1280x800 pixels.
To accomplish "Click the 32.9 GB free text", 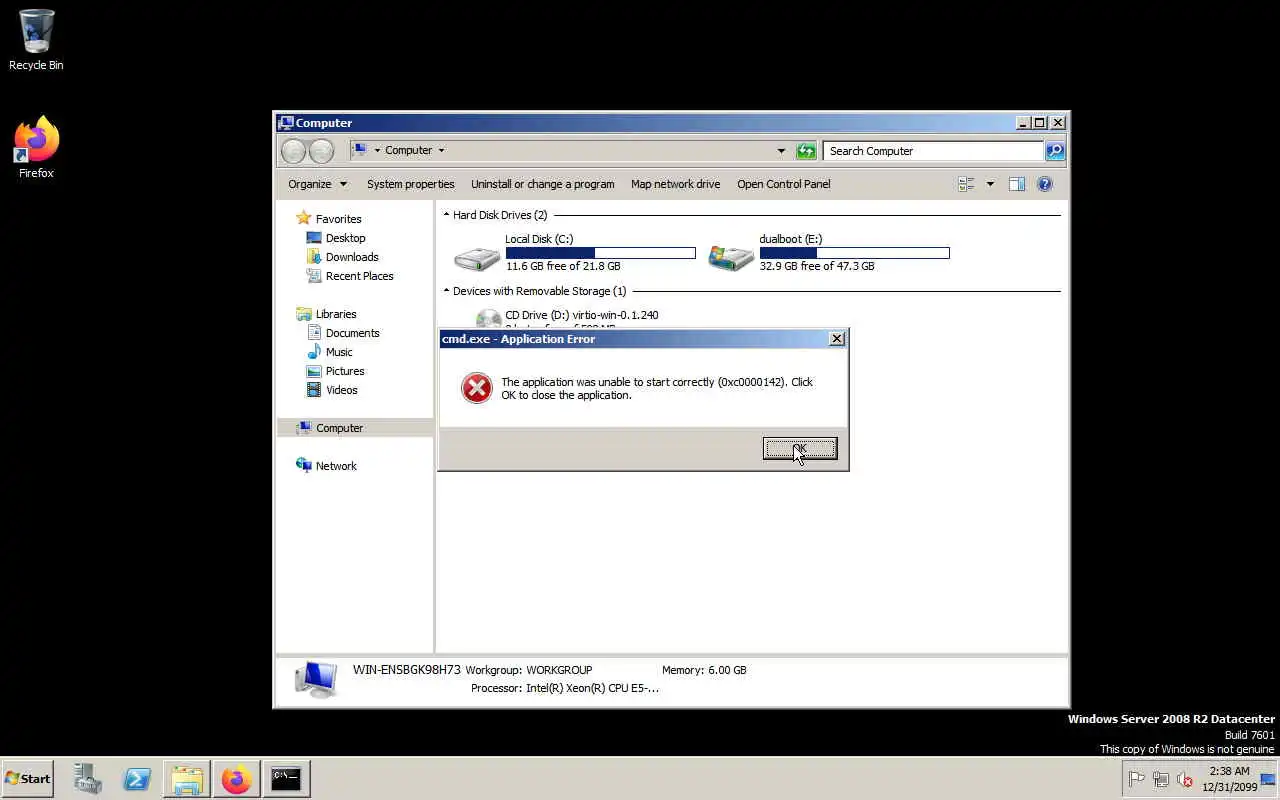I will click(817, 266).
